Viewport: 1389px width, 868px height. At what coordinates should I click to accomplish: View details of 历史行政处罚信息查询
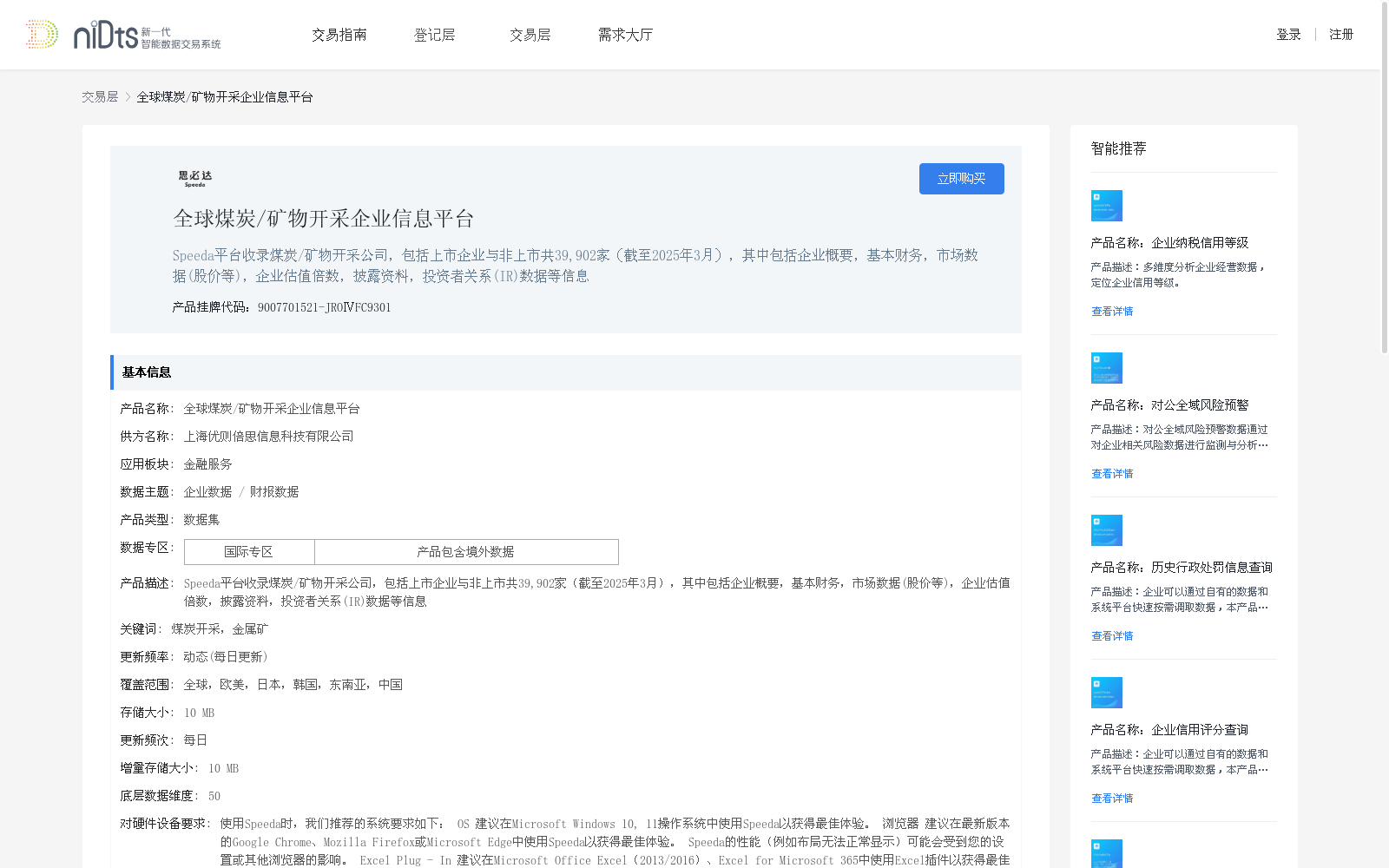[1112, 636]
